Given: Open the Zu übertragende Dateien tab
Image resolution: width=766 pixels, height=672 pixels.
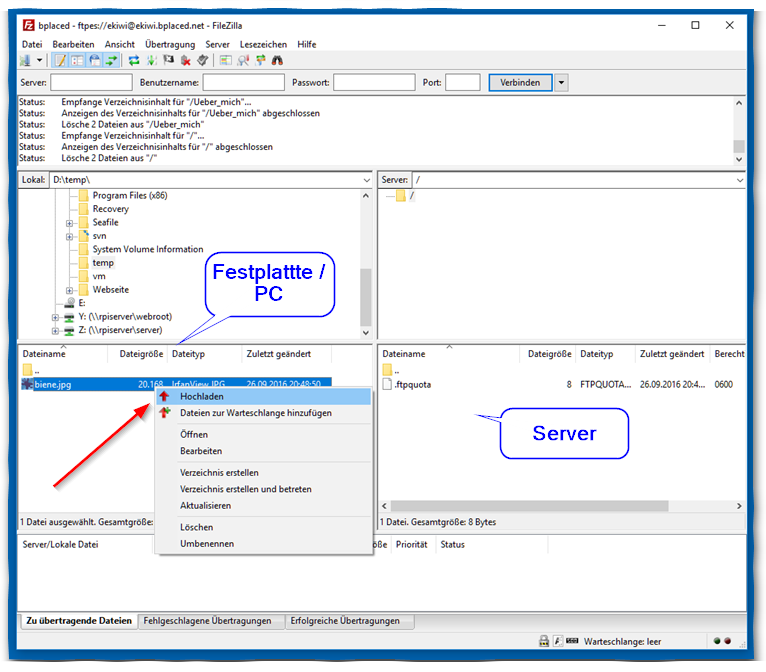Looking at the screenshot, I should [x=79, y=621].
